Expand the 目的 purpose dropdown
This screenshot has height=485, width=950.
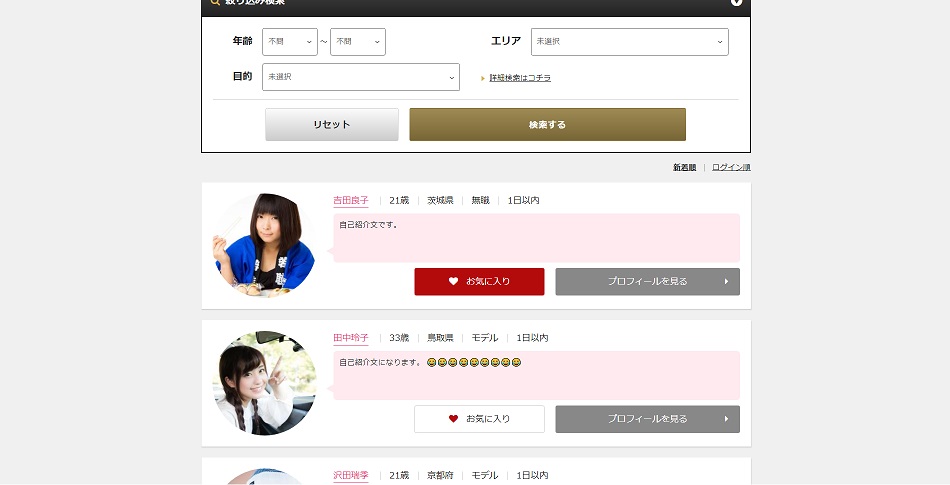pyautogui.click(x=360, y=77)
